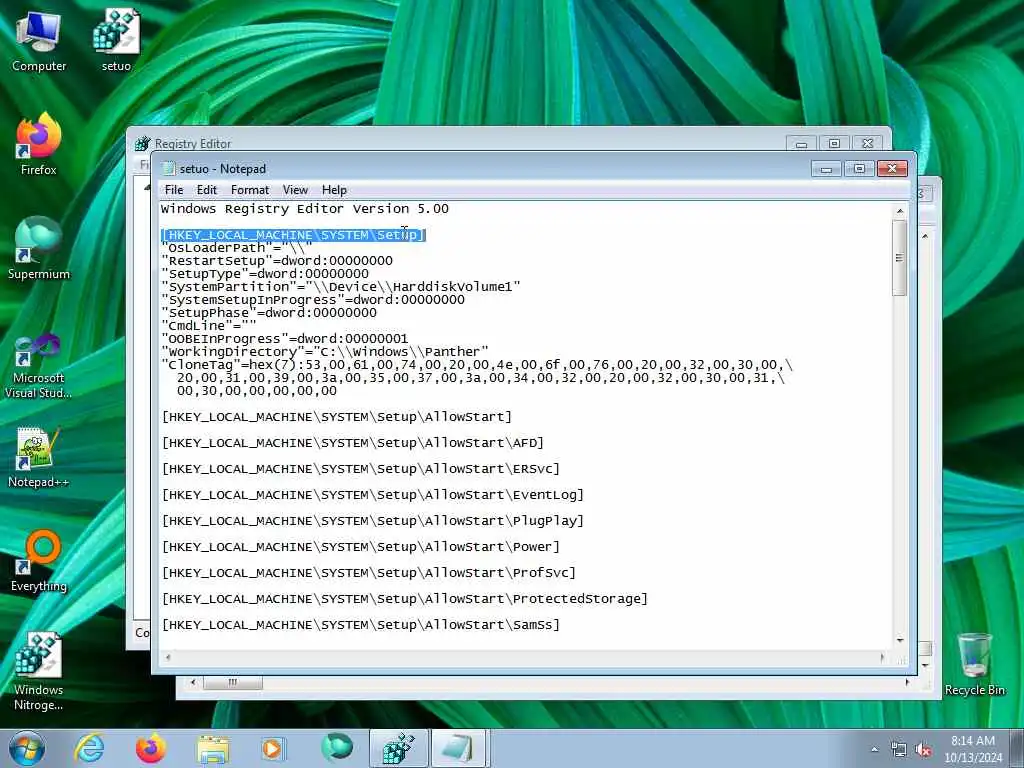The height and width of the screenshot is (768, 1024).
Task: Click the highlighted HKEY_LOCAL_MACHINE\SYSTEM\Setup line
Action: [293, 235]
